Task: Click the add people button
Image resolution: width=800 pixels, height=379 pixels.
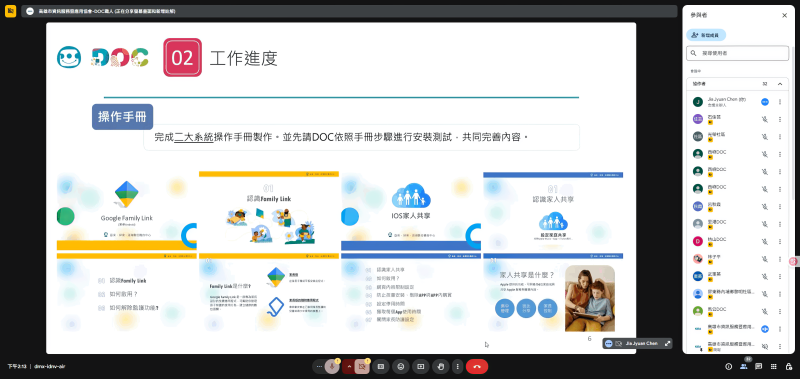Action: 706,35
